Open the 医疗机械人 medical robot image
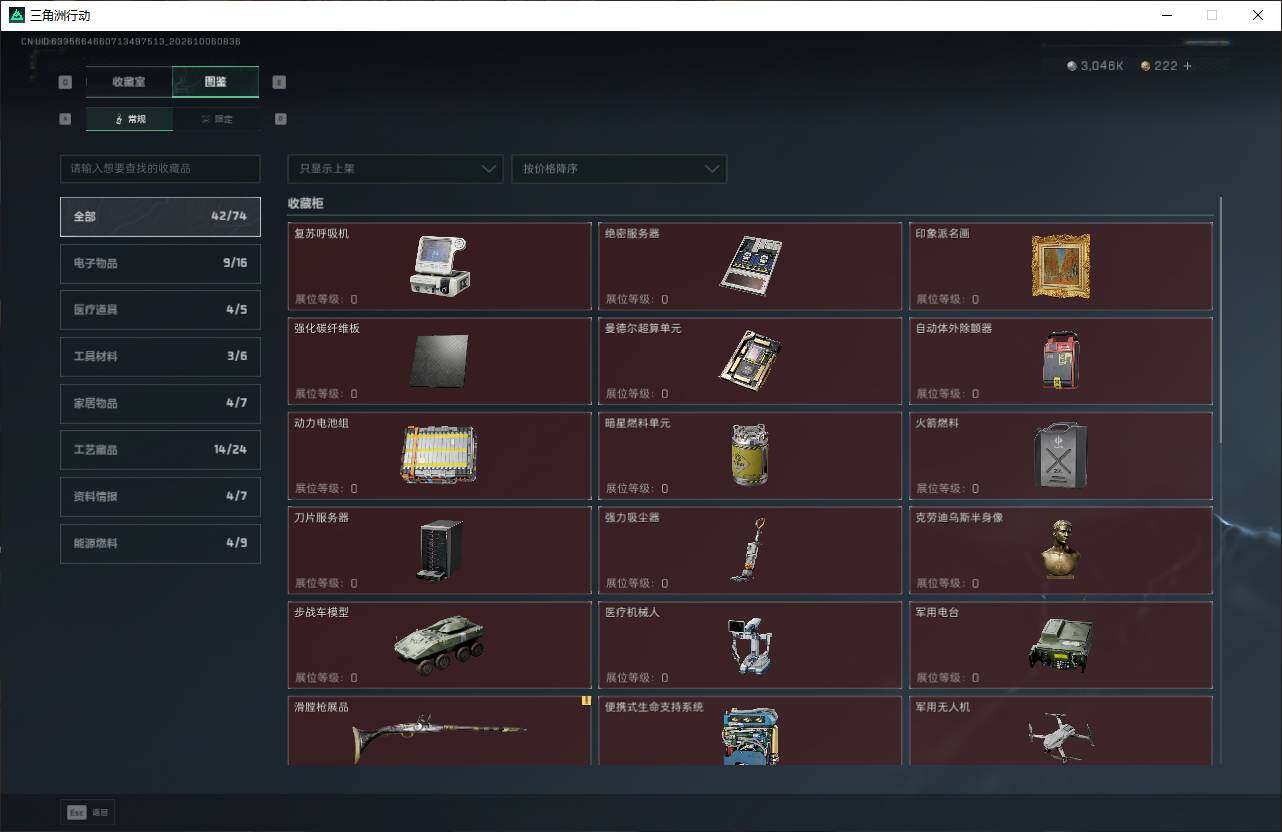 (750, 644)
